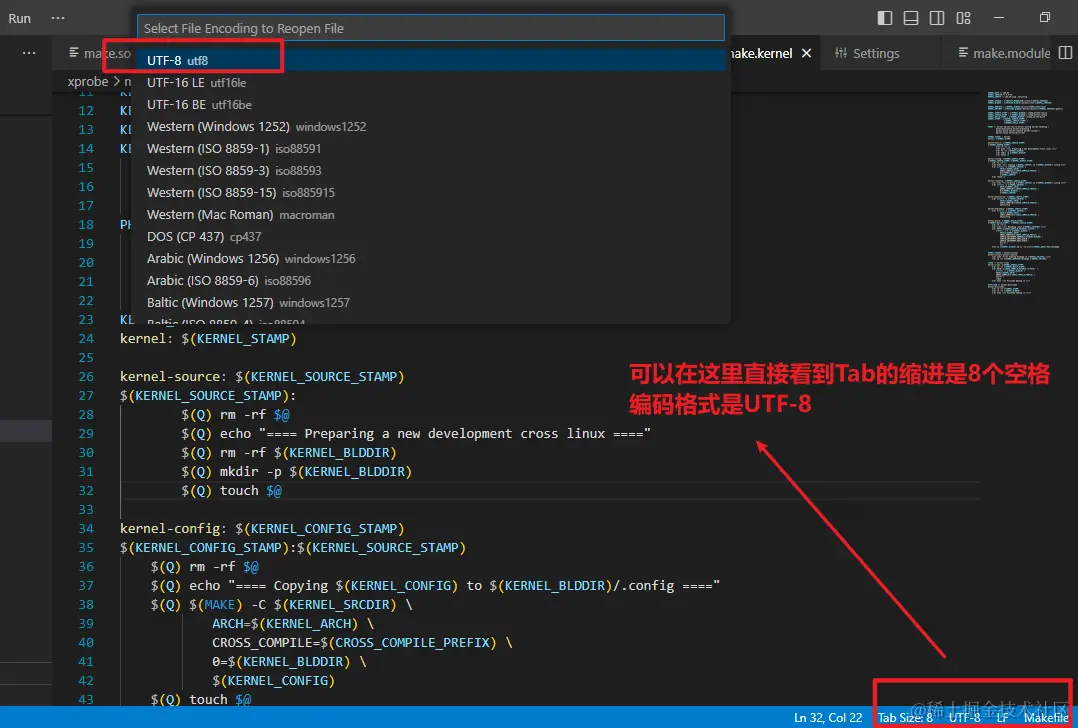Open the title bar more menus ellipsis
1078x728 pixels.
tap(58, 18)
